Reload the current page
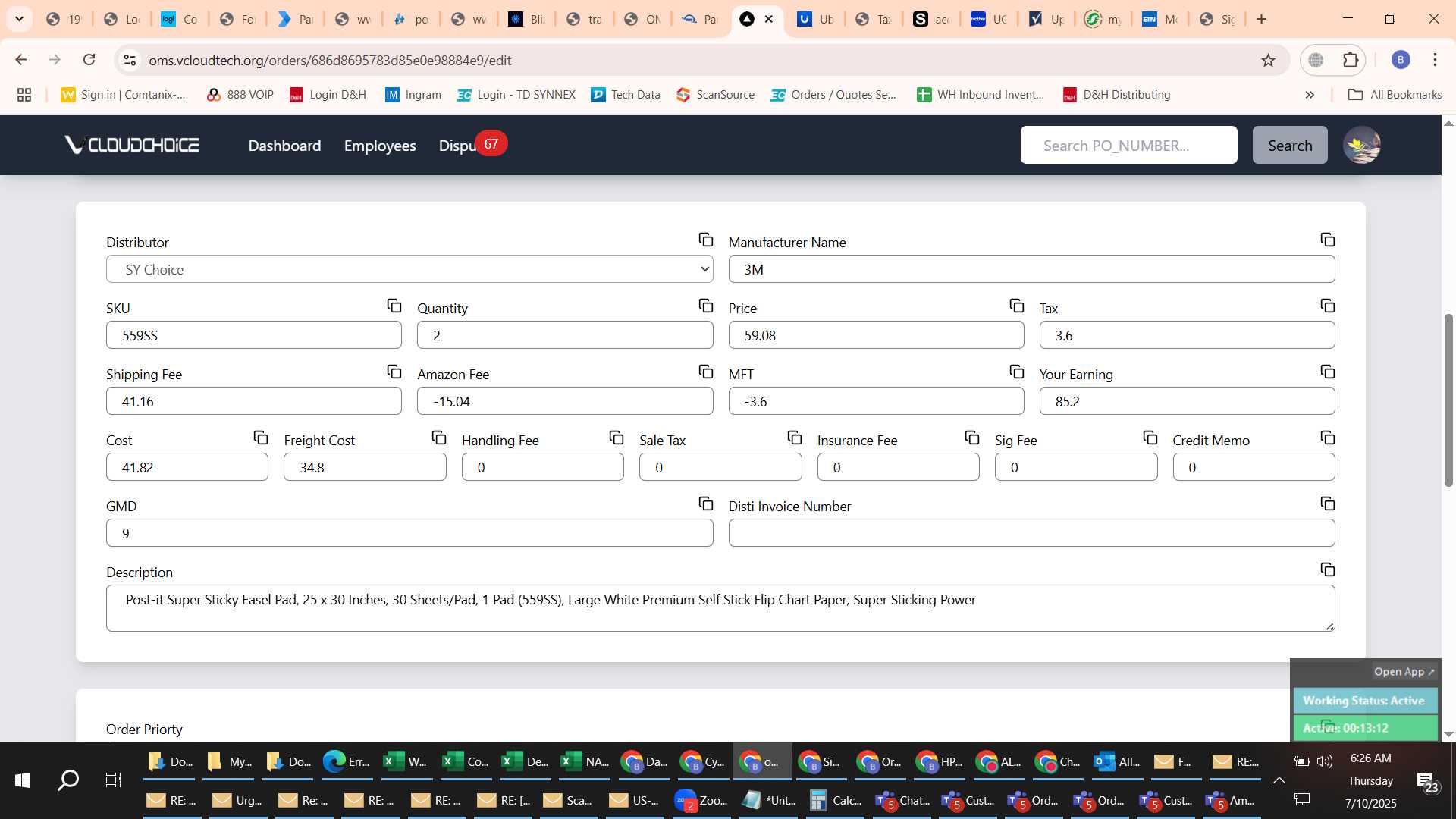 click(89, 60)
